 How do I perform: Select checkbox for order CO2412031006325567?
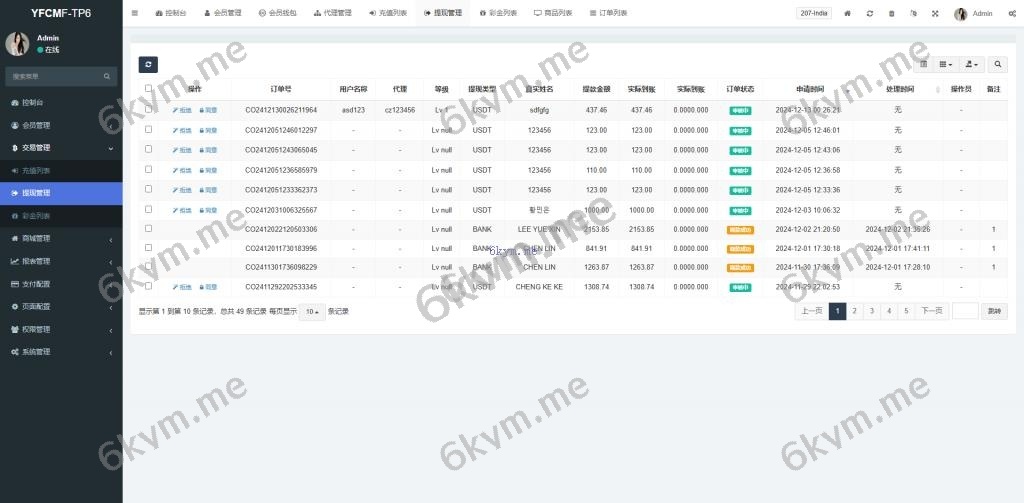coord(149,209)
